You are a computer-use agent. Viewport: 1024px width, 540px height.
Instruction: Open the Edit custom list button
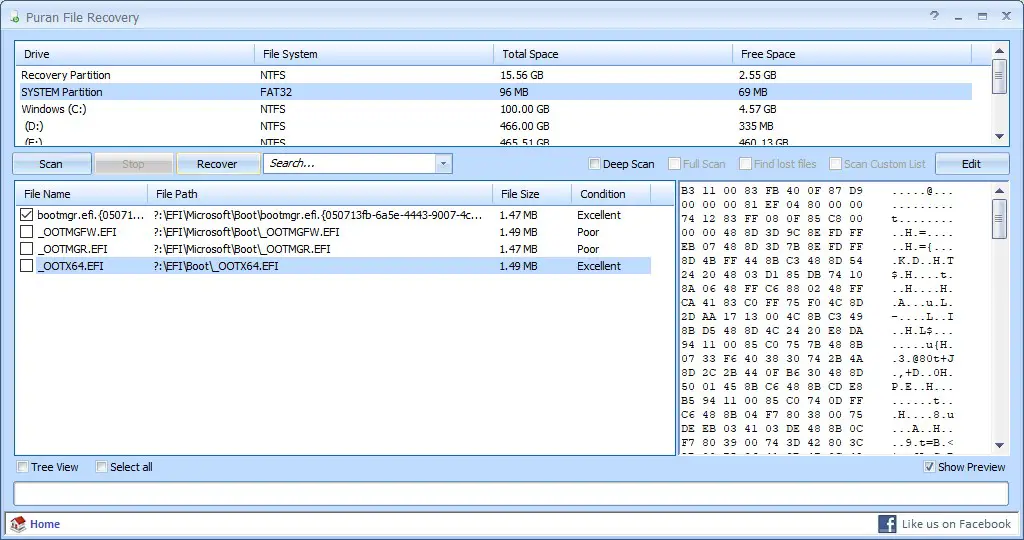click(x=972, y=164)
